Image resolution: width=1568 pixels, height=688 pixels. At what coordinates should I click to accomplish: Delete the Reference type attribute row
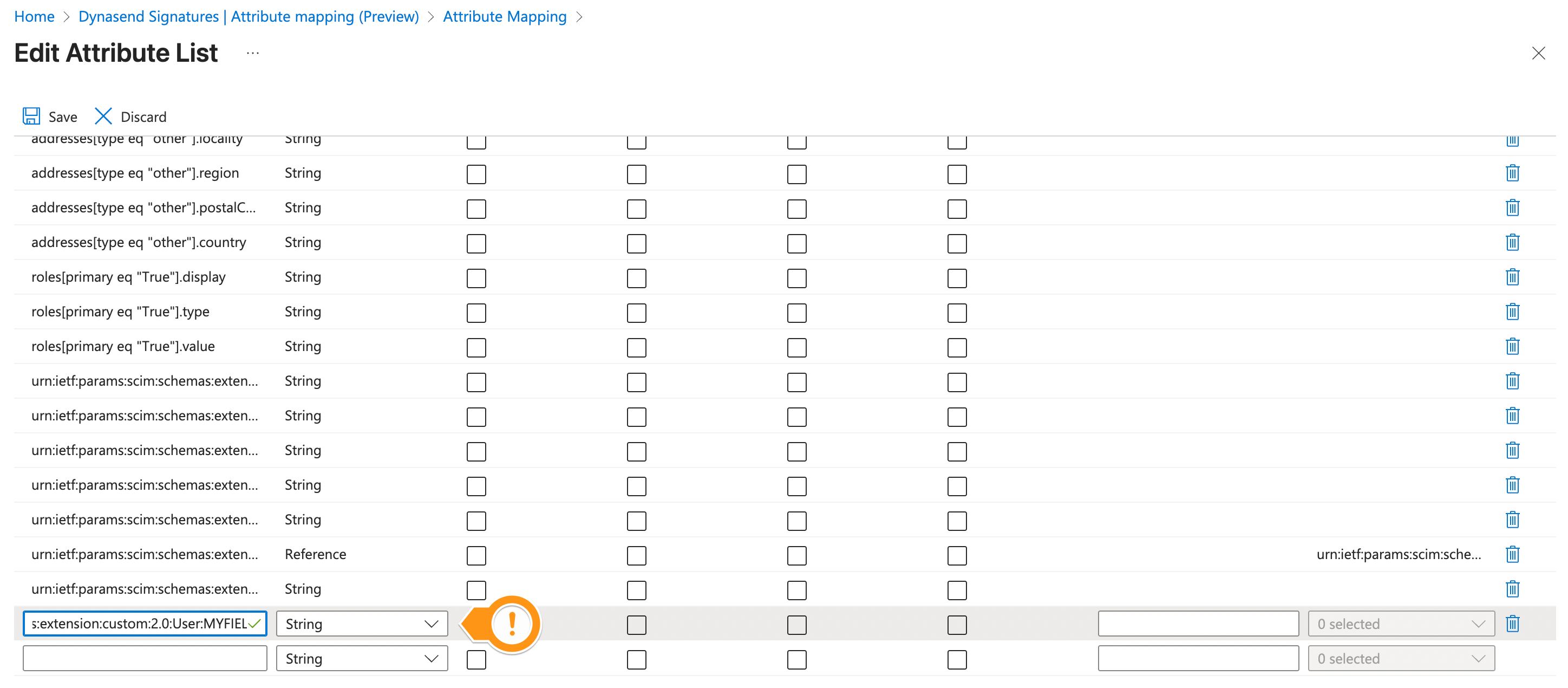(x=1514, y=555)
